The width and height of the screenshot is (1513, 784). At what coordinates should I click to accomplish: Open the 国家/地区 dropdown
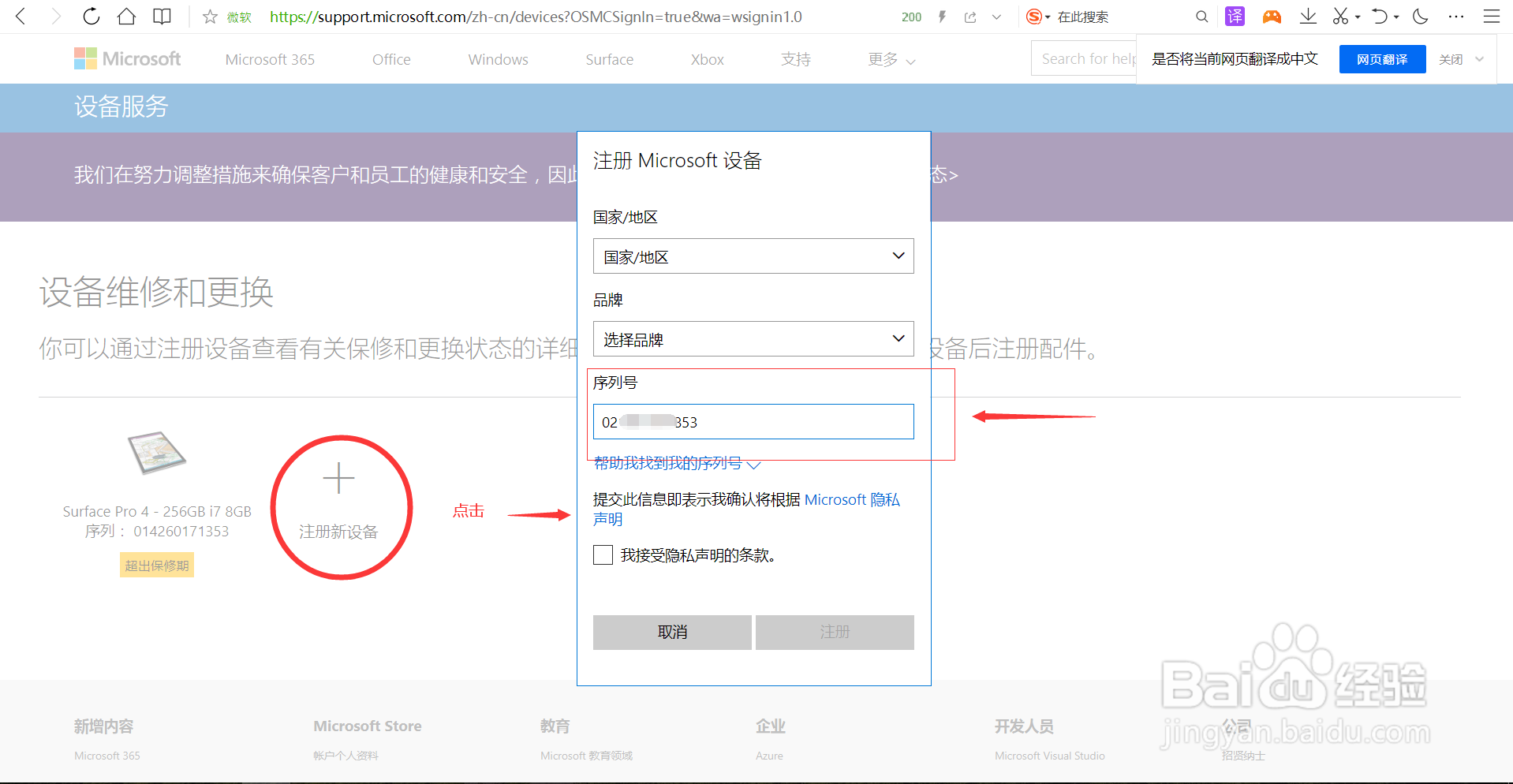click(x=753, y=256)
